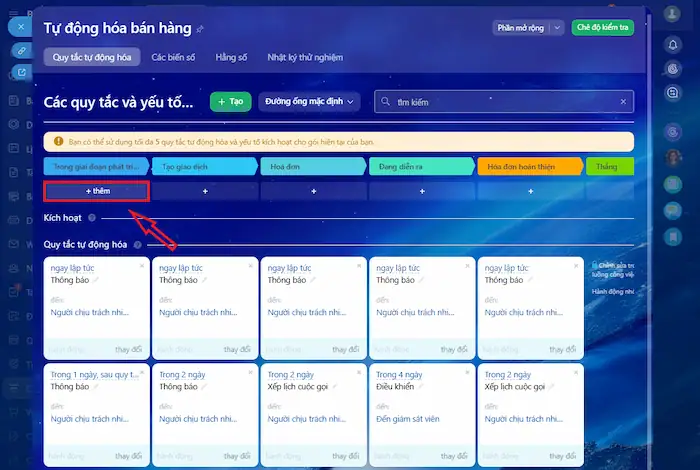The width and height of the screenshot is (700, 470).
Task: Select the green Thắng stage header
Action: 610,166
